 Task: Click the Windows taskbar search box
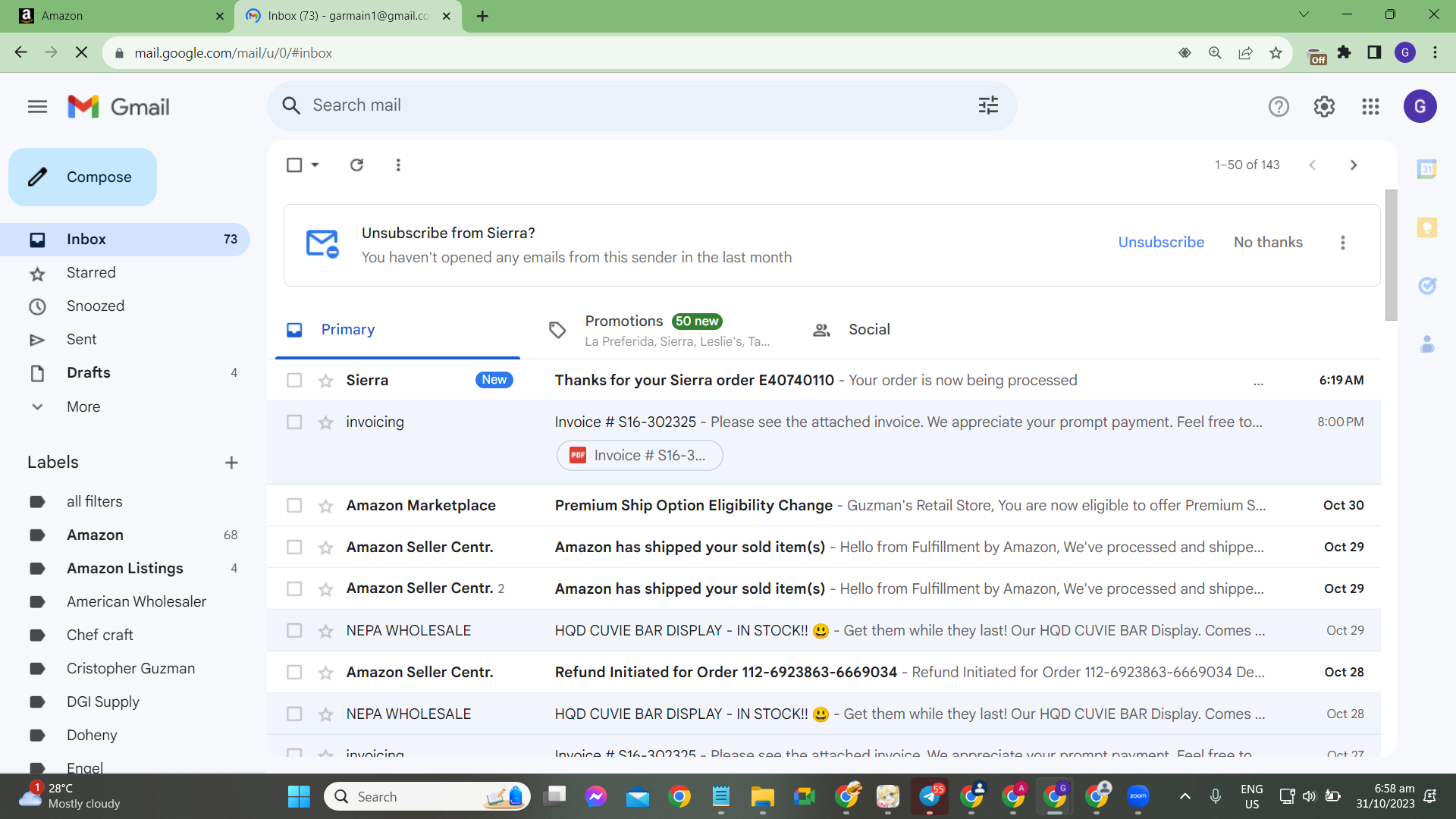(x=427, y=796)
